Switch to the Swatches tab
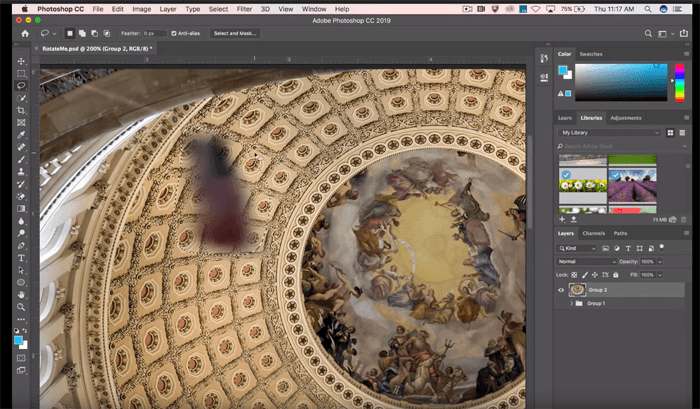 [x=591, y=54]
